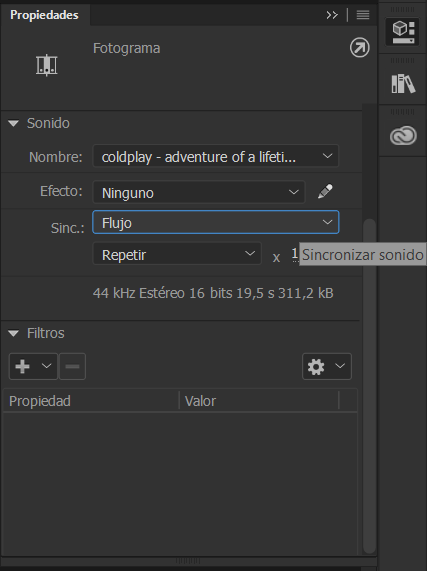Collapse the Sonido section

13,123
